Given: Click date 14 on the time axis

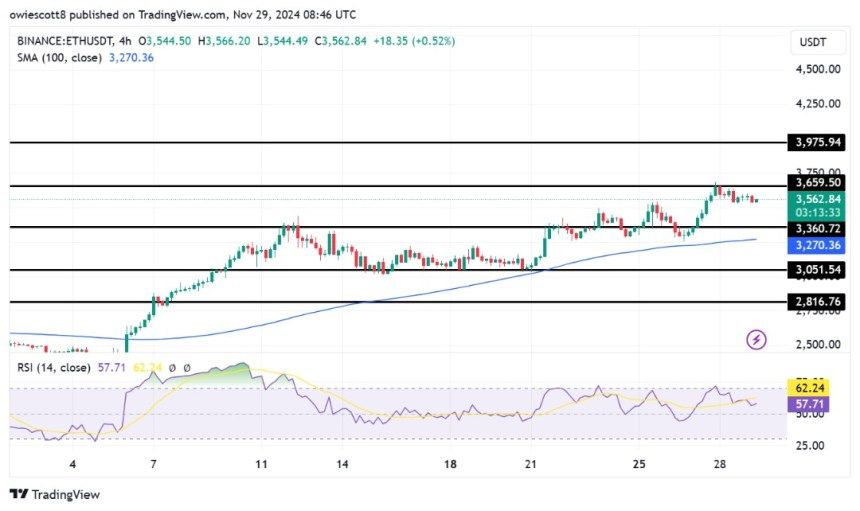Looking at the screenshot, I should [342, 464].
